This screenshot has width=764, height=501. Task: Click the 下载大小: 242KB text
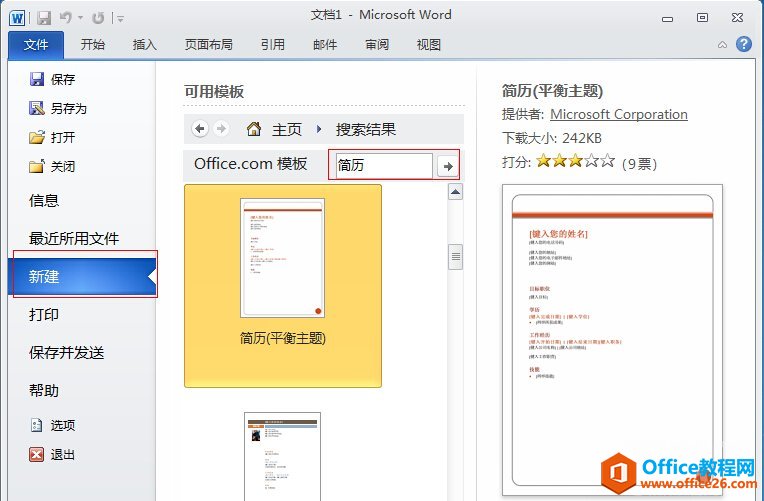552,138
